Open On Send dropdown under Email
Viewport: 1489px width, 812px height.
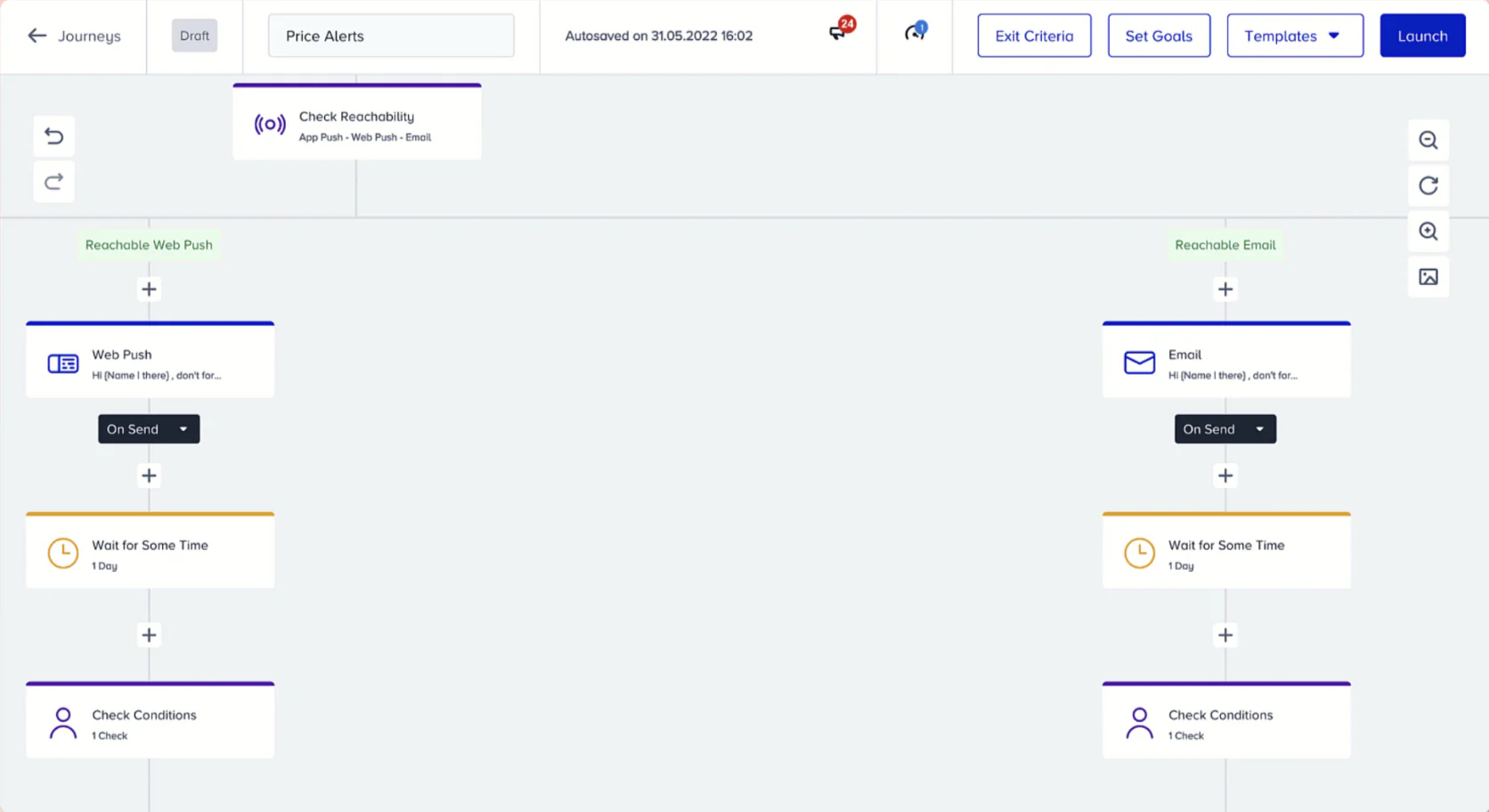pos(1225,429)
